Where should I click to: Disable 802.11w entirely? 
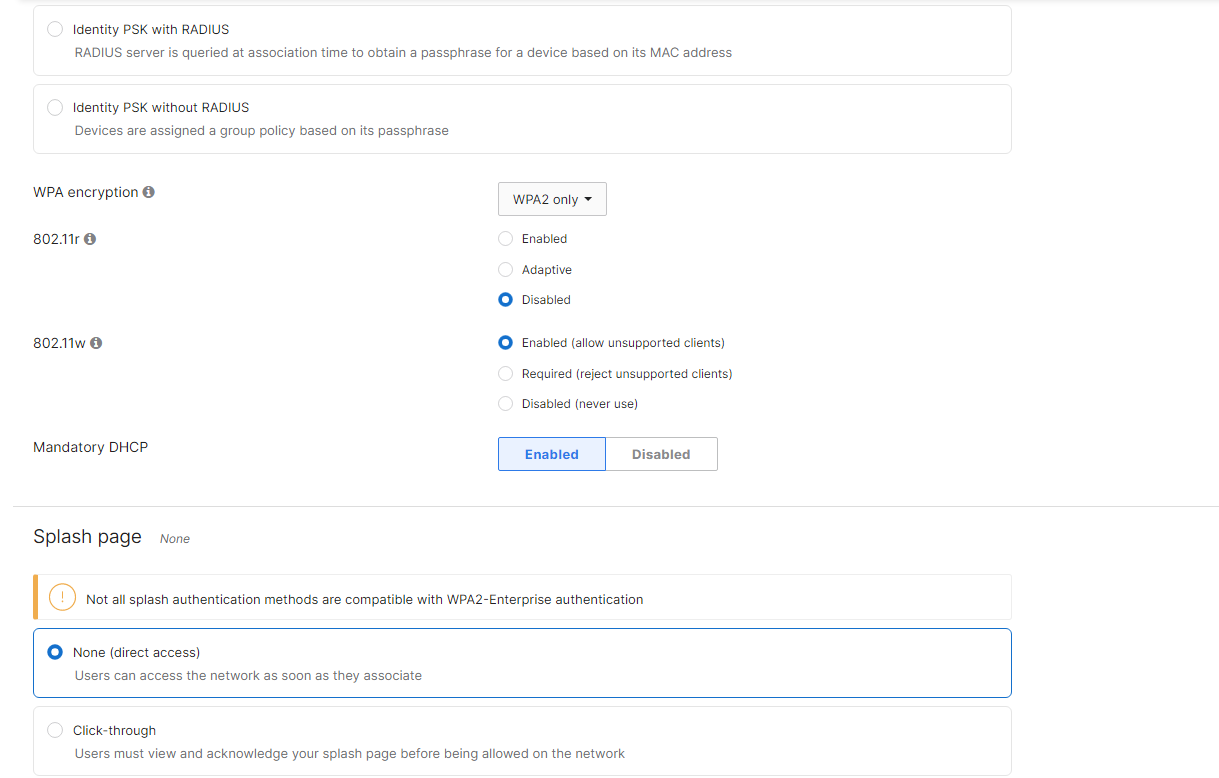coord(505,403)
